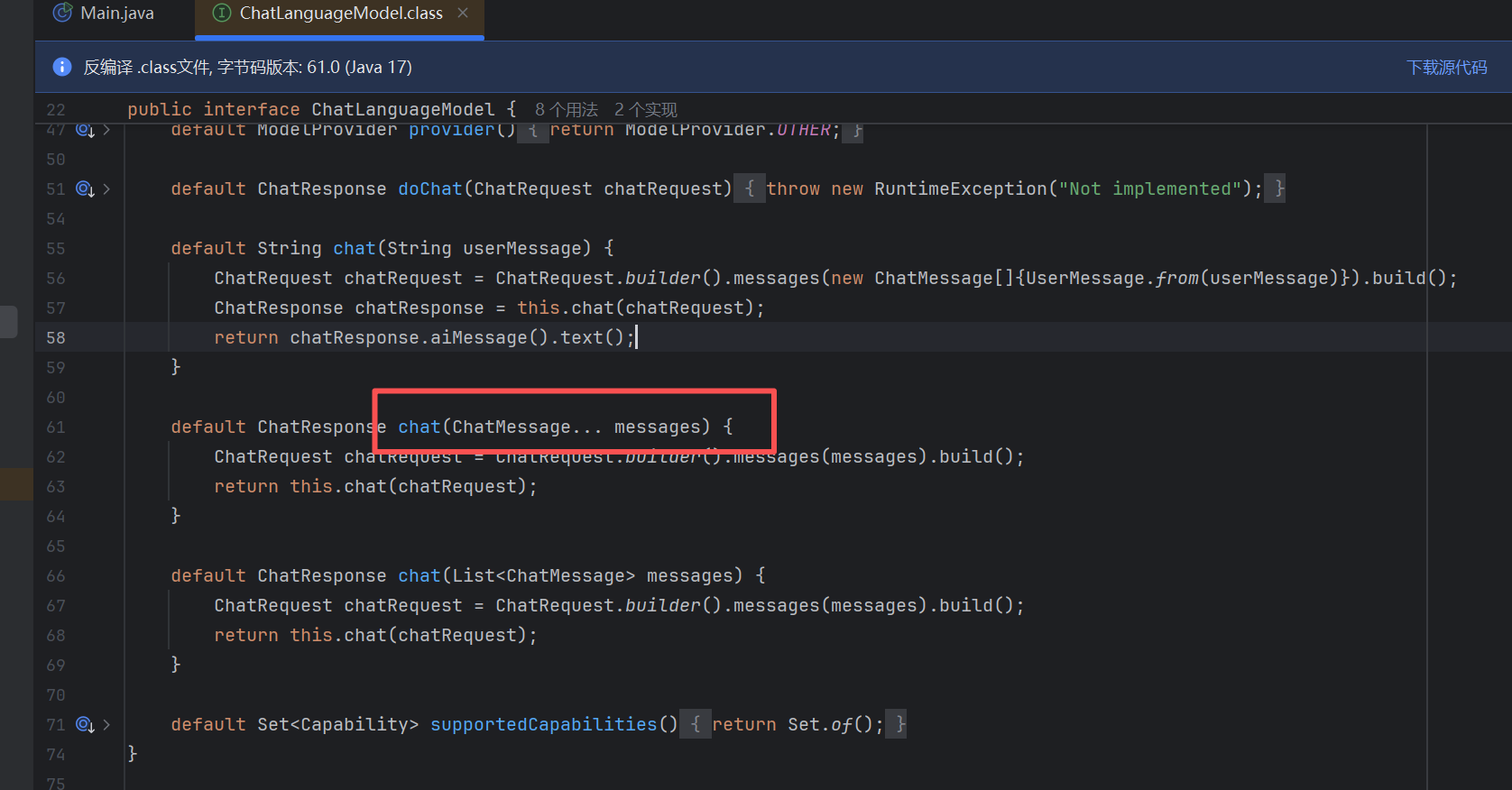Click chat(String userMessage) method name

point(355,248)
